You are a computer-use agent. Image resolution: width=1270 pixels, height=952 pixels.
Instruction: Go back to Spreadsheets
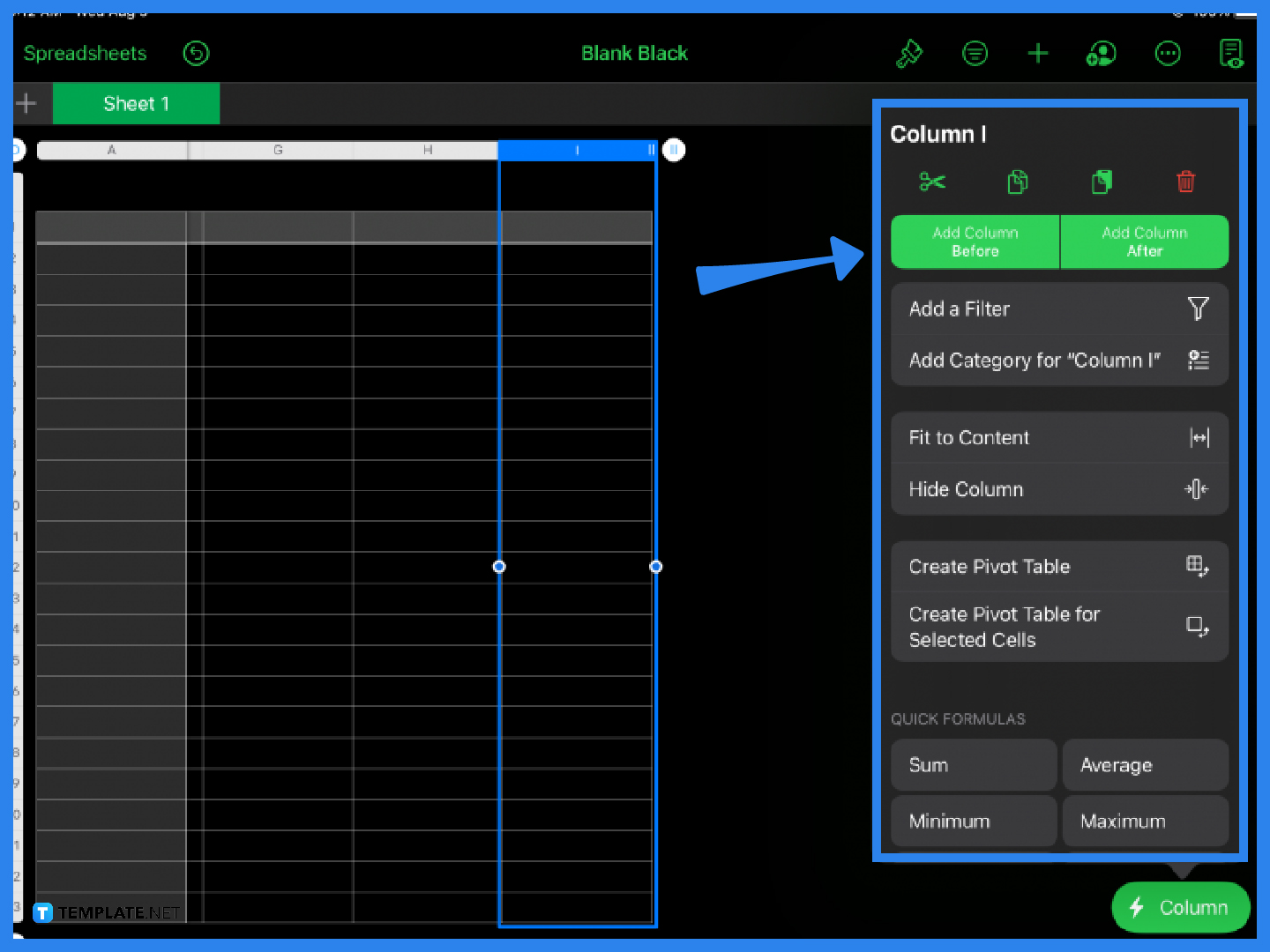85,54
